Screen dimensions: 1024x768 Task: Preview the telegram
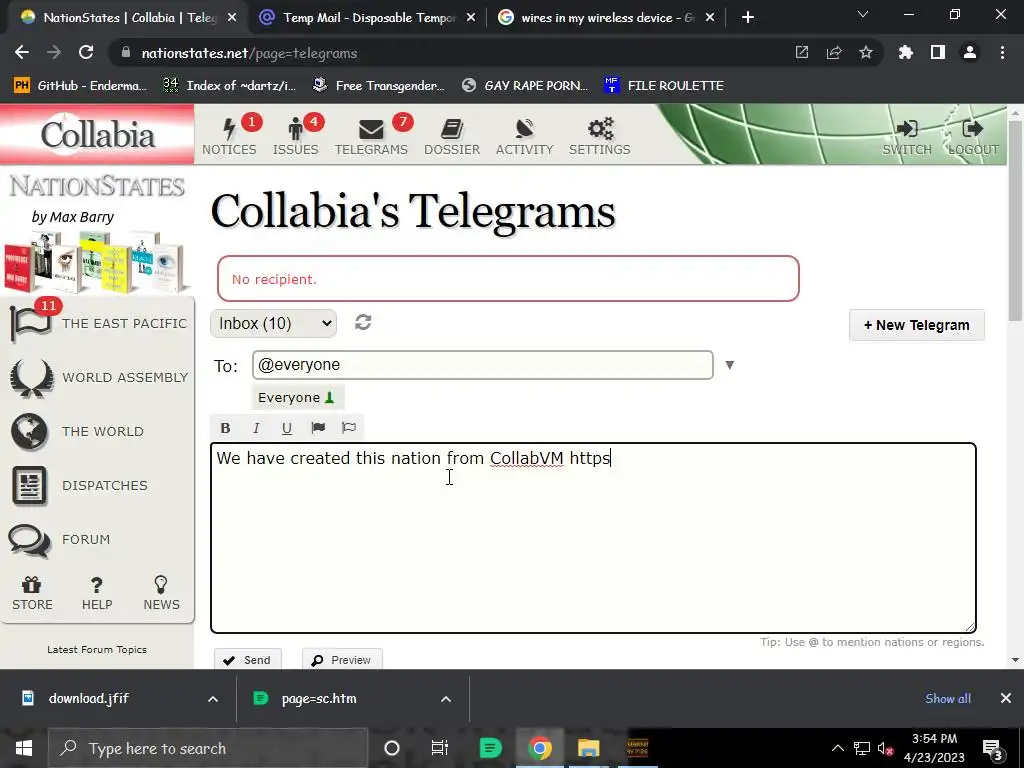point(342,660)
